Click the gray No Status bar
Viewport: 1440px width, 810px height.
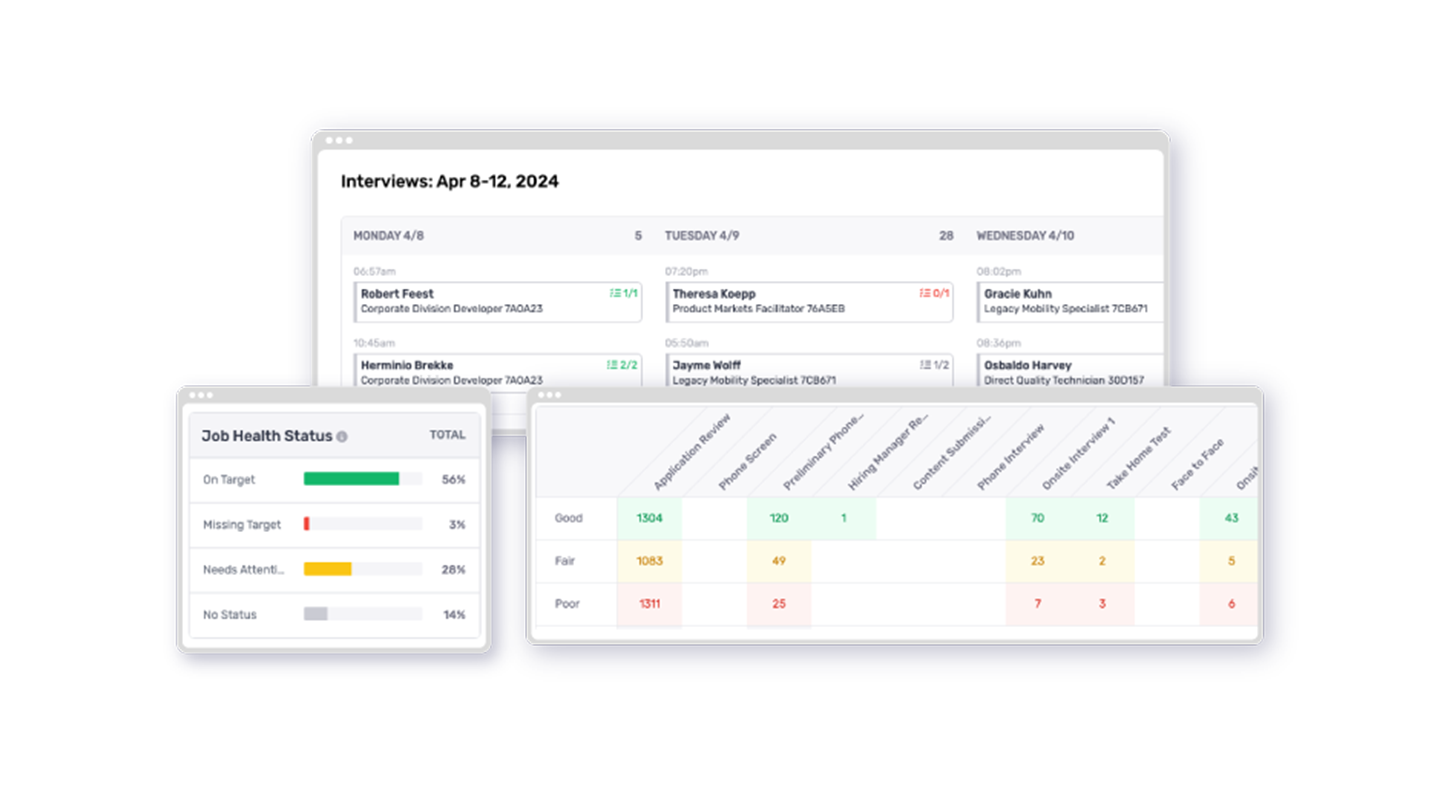[315, 614]
